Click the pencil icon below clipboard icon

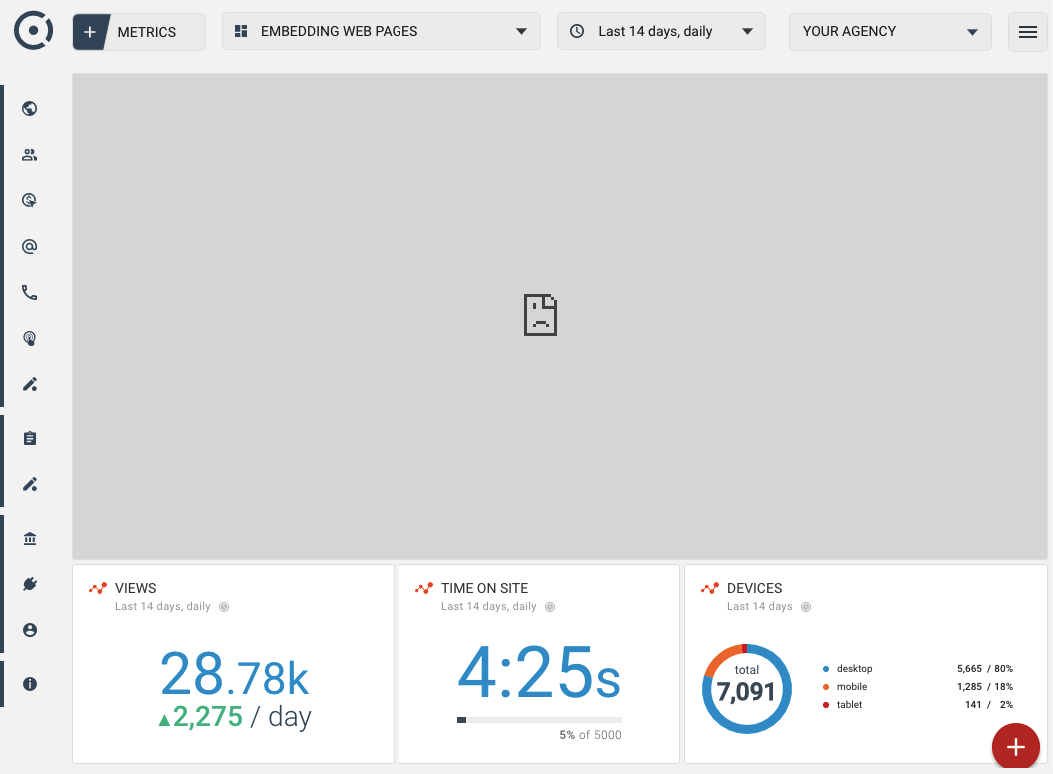(30, 485)
